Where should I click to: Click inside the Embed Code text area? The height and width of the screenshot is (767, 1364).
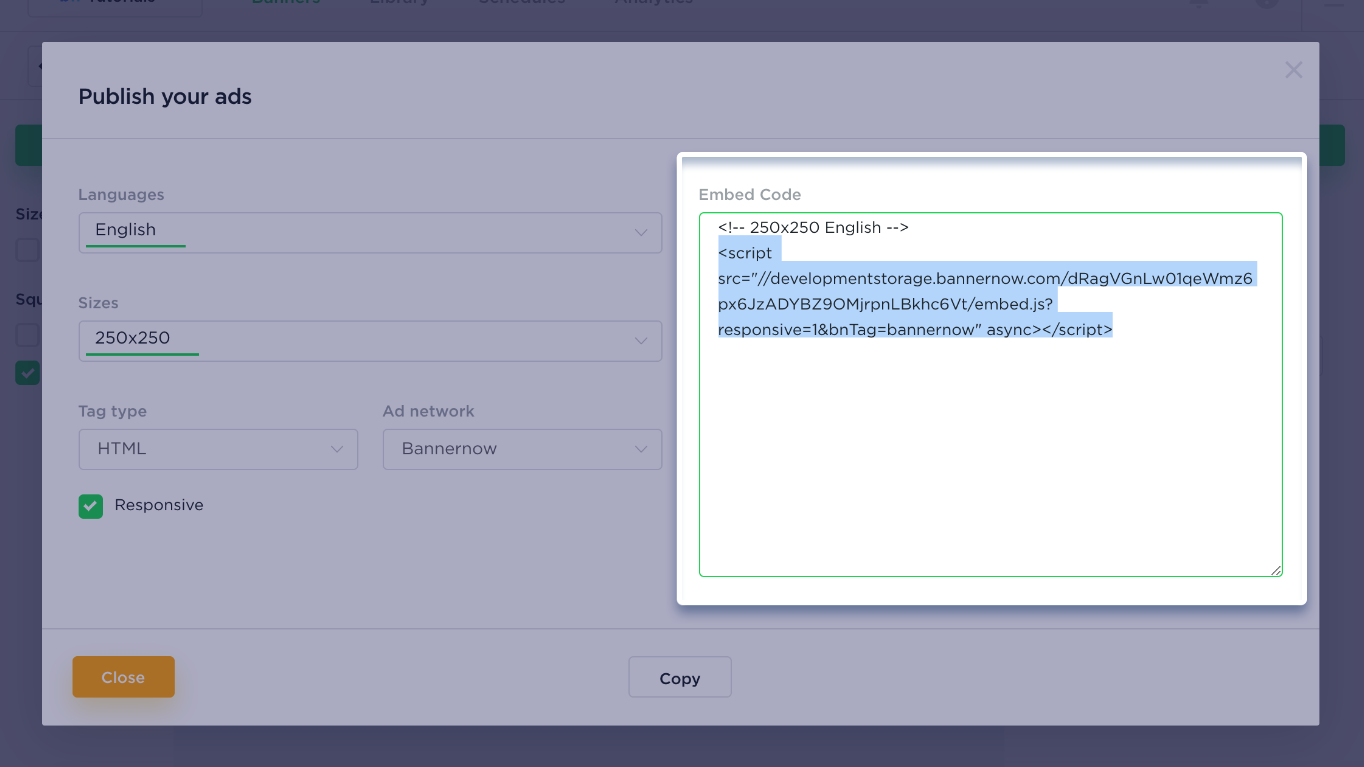[x=990, y=394]
